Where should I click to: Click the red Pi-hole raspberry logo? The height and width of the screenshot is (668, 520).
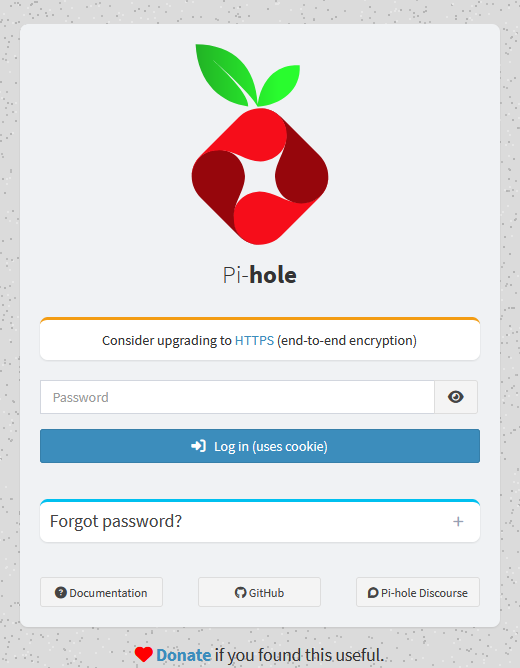[260, 176]
